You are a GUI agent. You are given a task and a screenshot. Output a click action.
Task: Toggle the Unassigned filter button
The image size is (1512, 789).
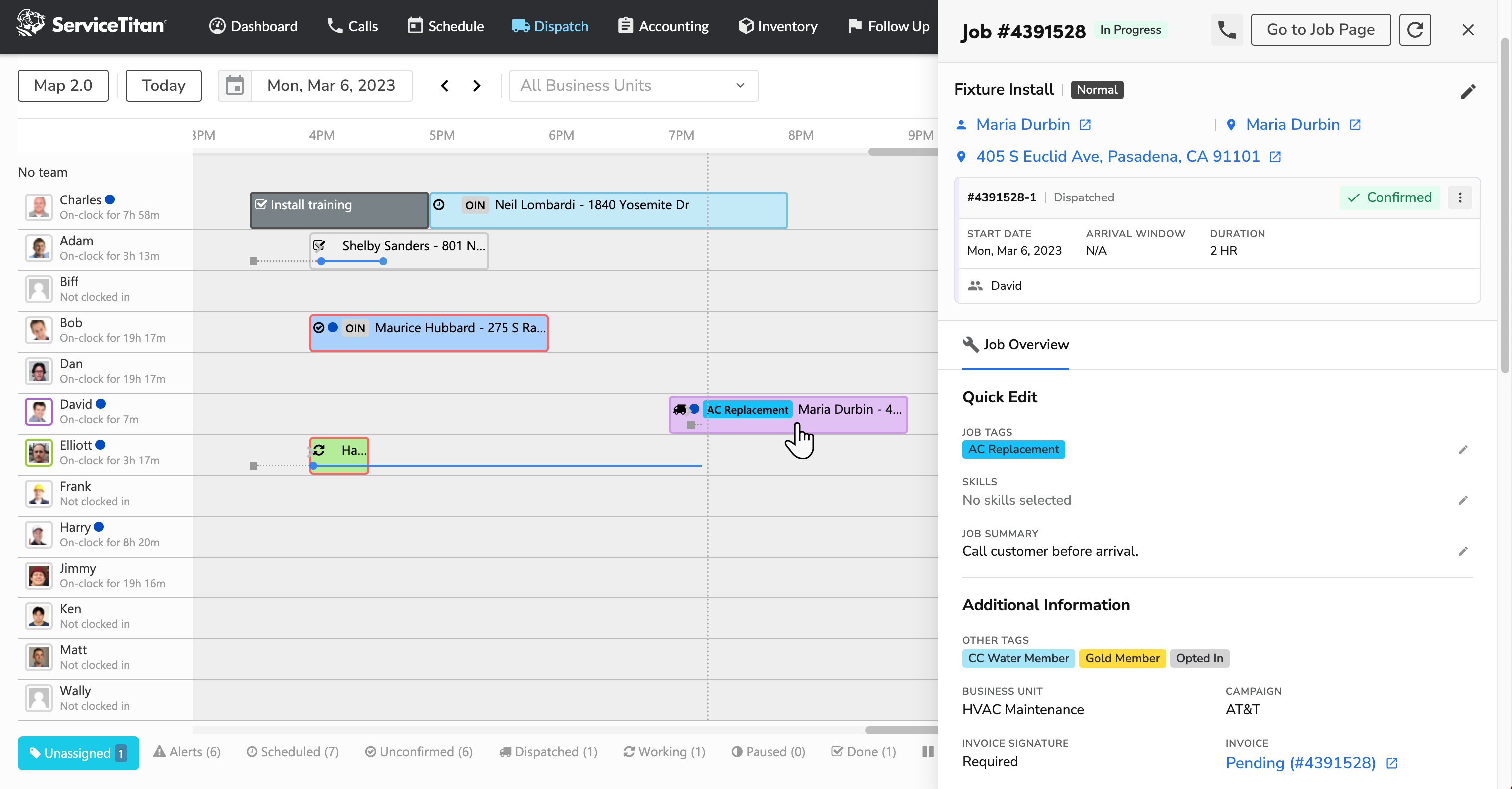click(x=78, y=753)
